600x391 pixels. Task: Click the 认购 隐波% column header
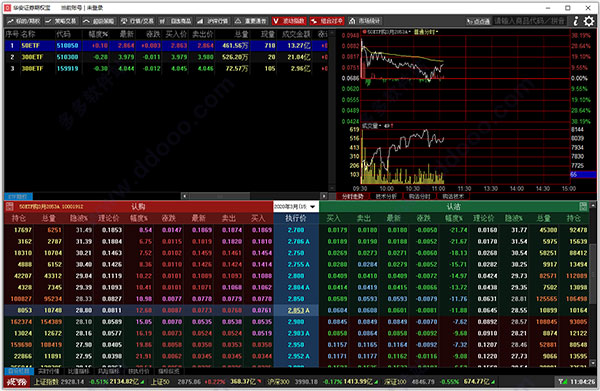coord(78,218)
